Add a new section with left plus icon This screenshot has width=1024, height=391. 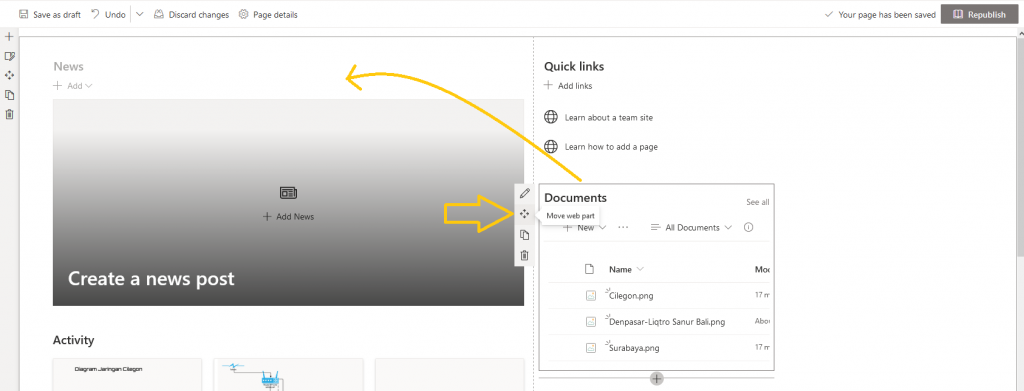(9, 37)
